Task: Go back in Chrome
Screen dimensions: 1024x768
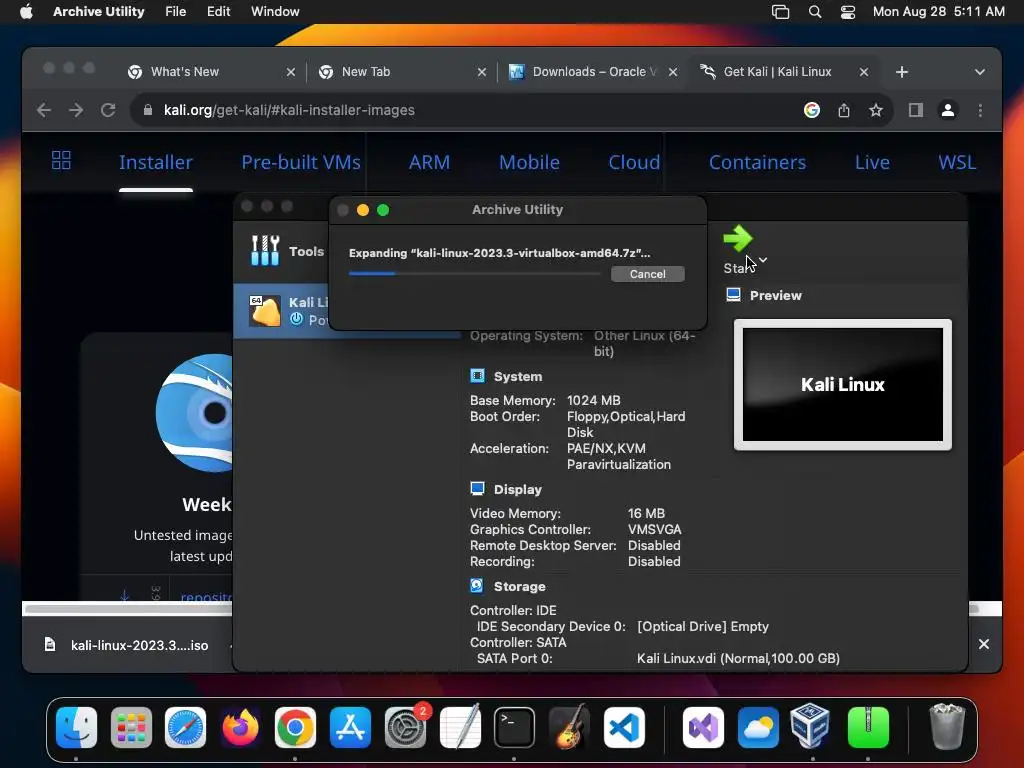Action: pos(44,110)
